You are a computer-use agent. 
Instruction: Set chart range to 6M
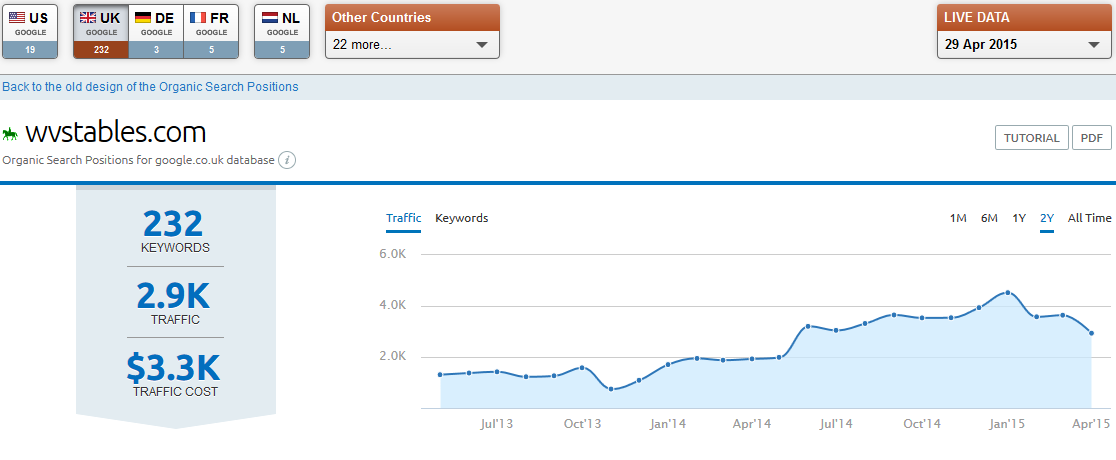click(989, 219)
